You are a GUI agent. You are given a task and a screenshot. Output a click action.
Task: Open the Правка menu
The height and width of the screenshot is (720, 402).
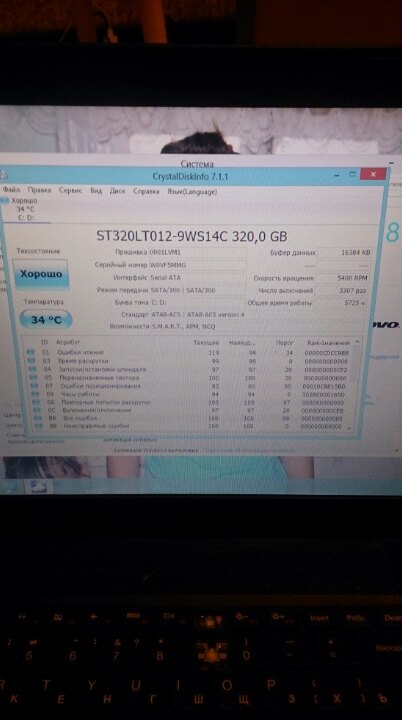pyautogui.click(x=40, y=190)
